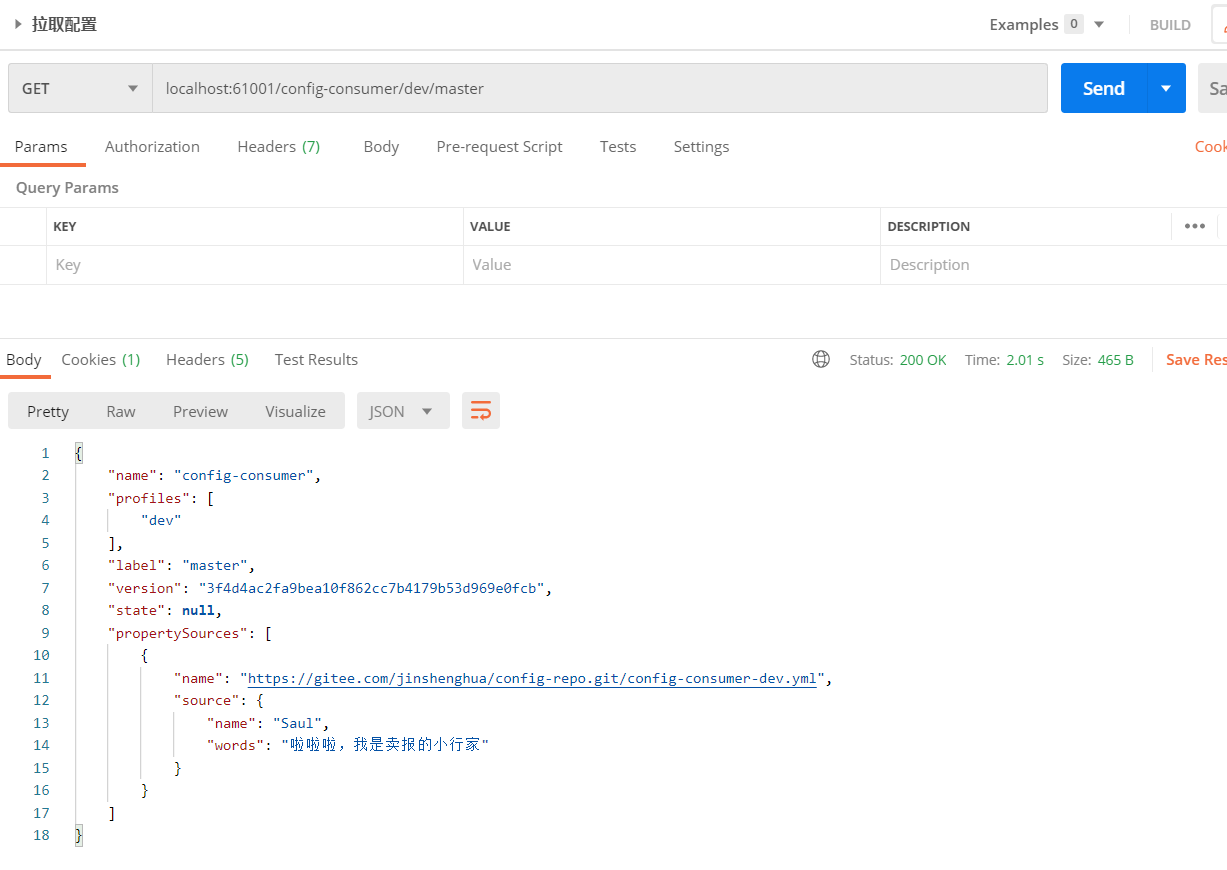The height and width of the screenshot is (870, 1227).
Task: Open the GET method dropdown
Action: 80,88
